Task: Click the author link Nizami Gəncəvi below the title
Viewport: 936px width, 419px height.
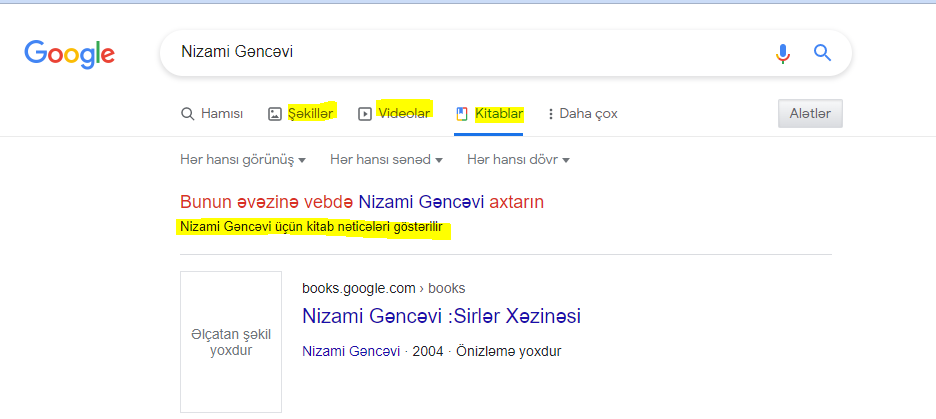Action: pos(351,352)
